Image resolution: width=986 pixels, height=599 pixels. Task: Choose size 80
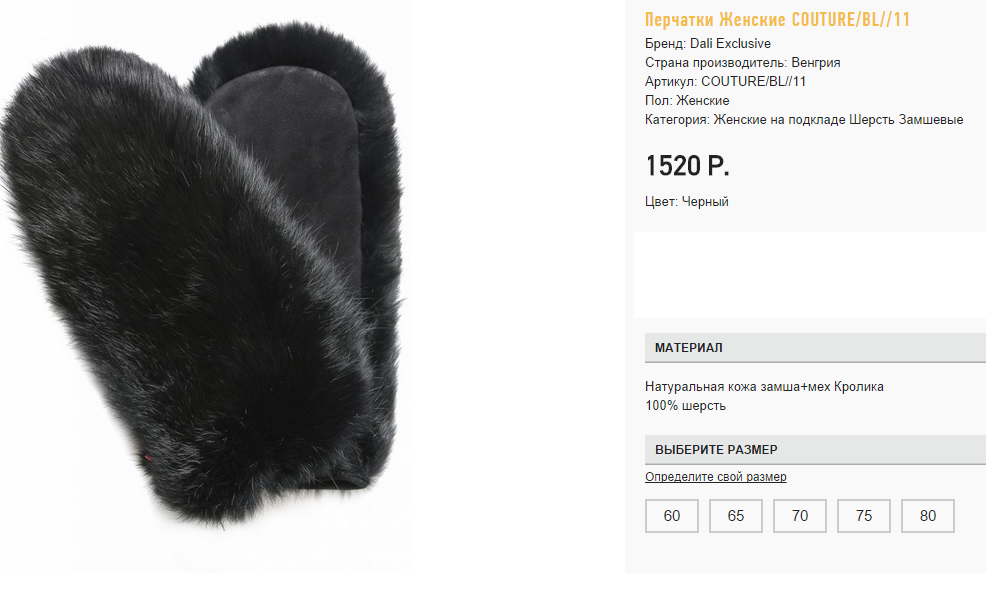pos(928,516)
